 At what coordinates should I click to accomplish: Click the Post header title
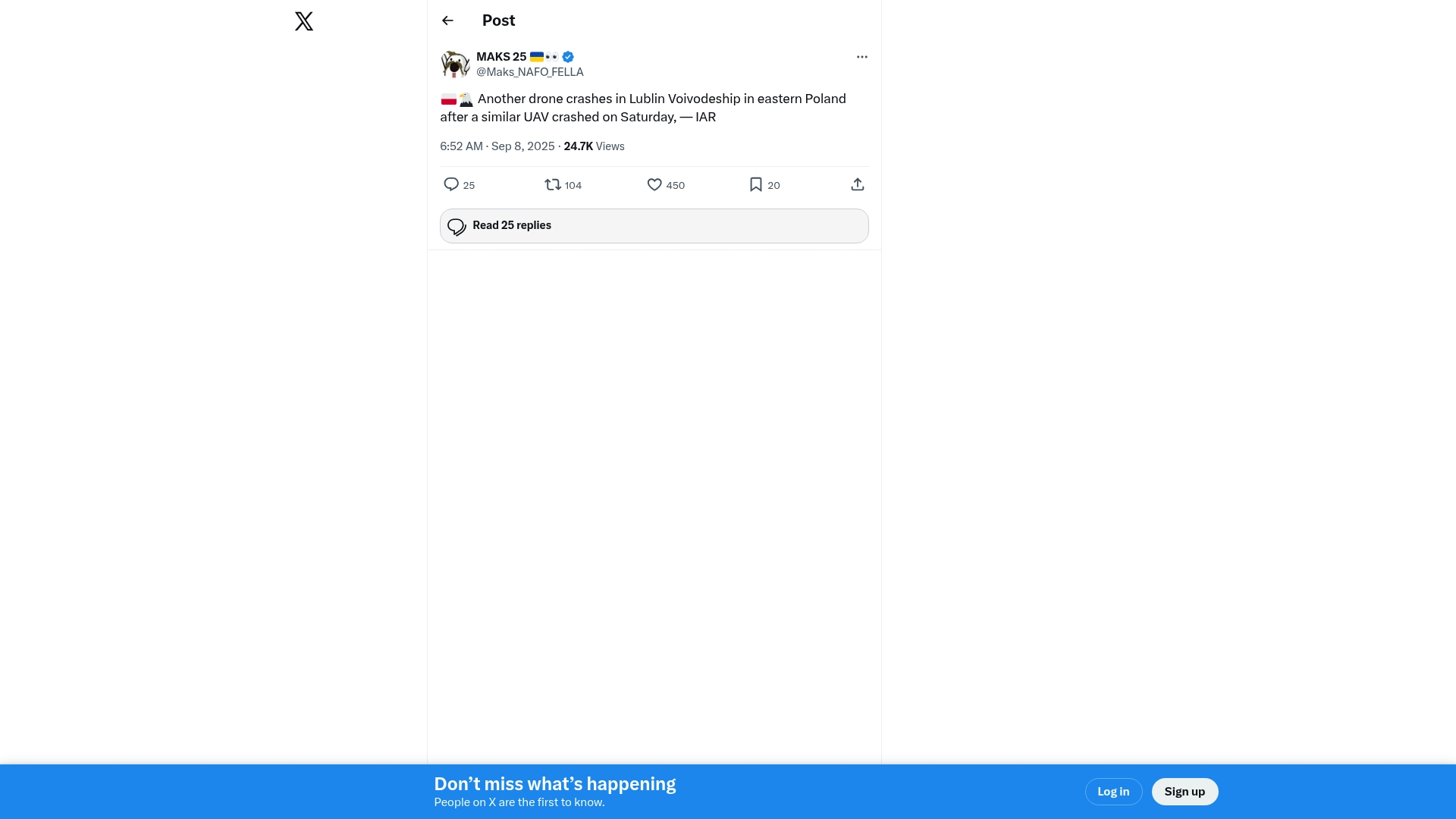(498, 20)
